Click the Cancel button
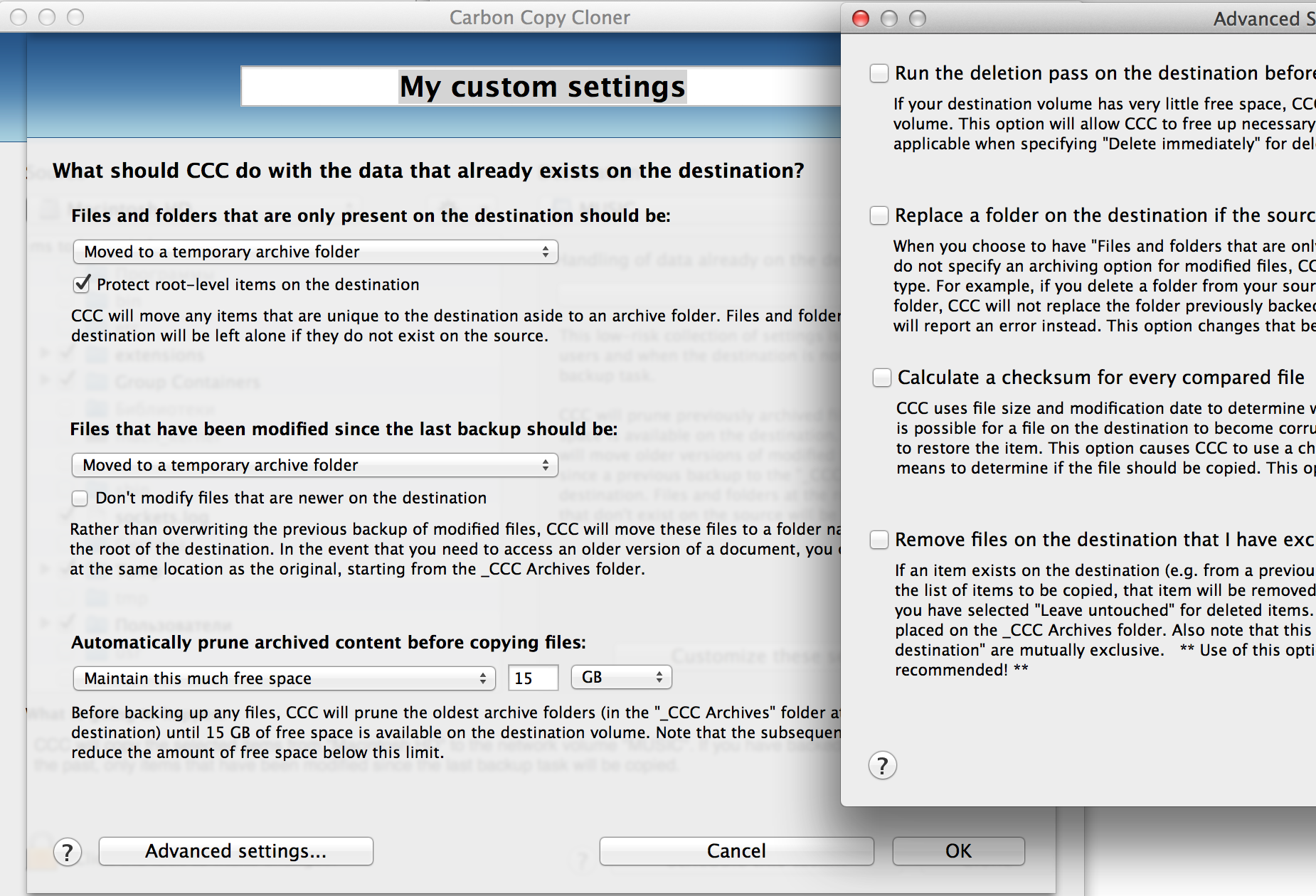The width and height of the screenshot is (1316, 896). [x=736, y=851]
